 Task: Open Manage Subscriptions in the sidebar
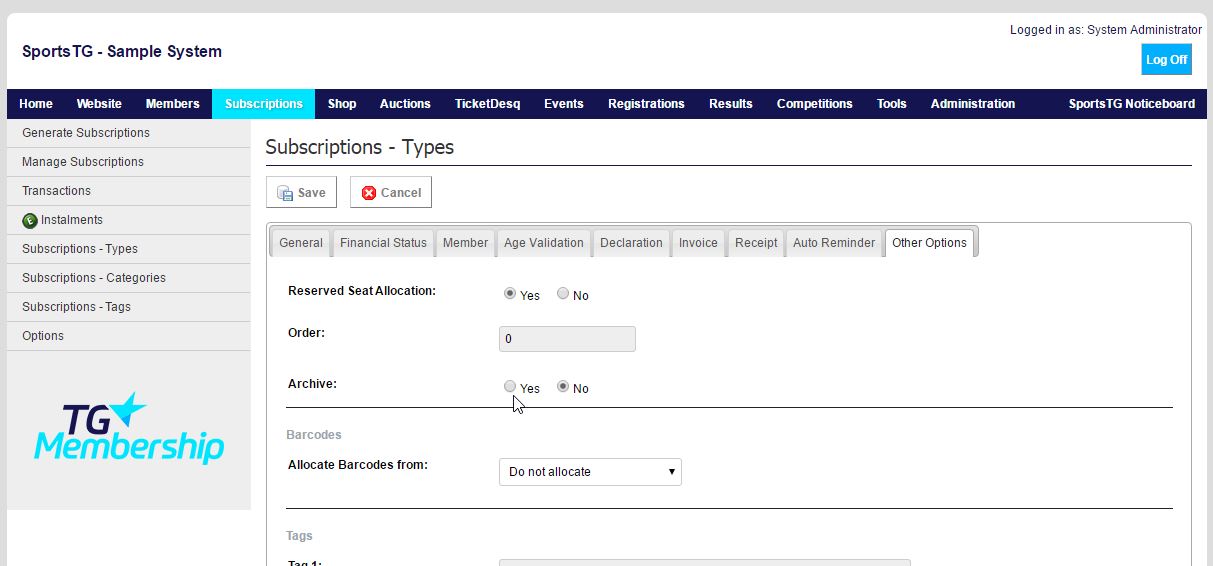(x=83, y=162)
